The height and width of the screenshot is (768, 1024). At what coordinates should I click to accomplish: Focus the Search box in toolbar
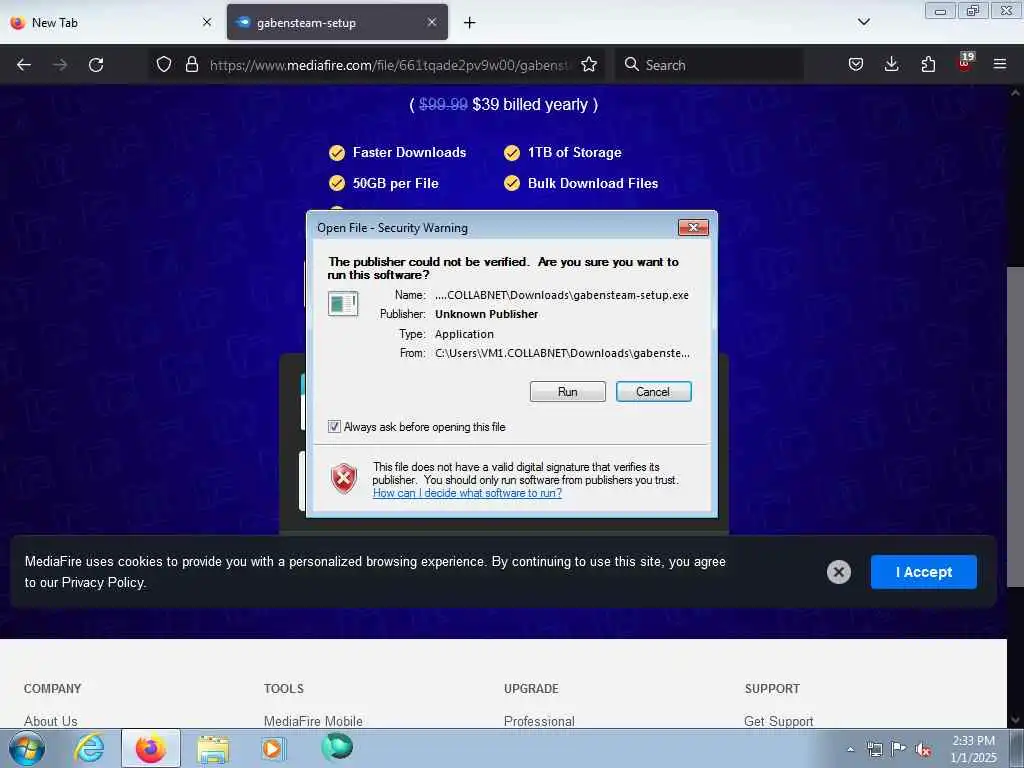coord(709,65)
